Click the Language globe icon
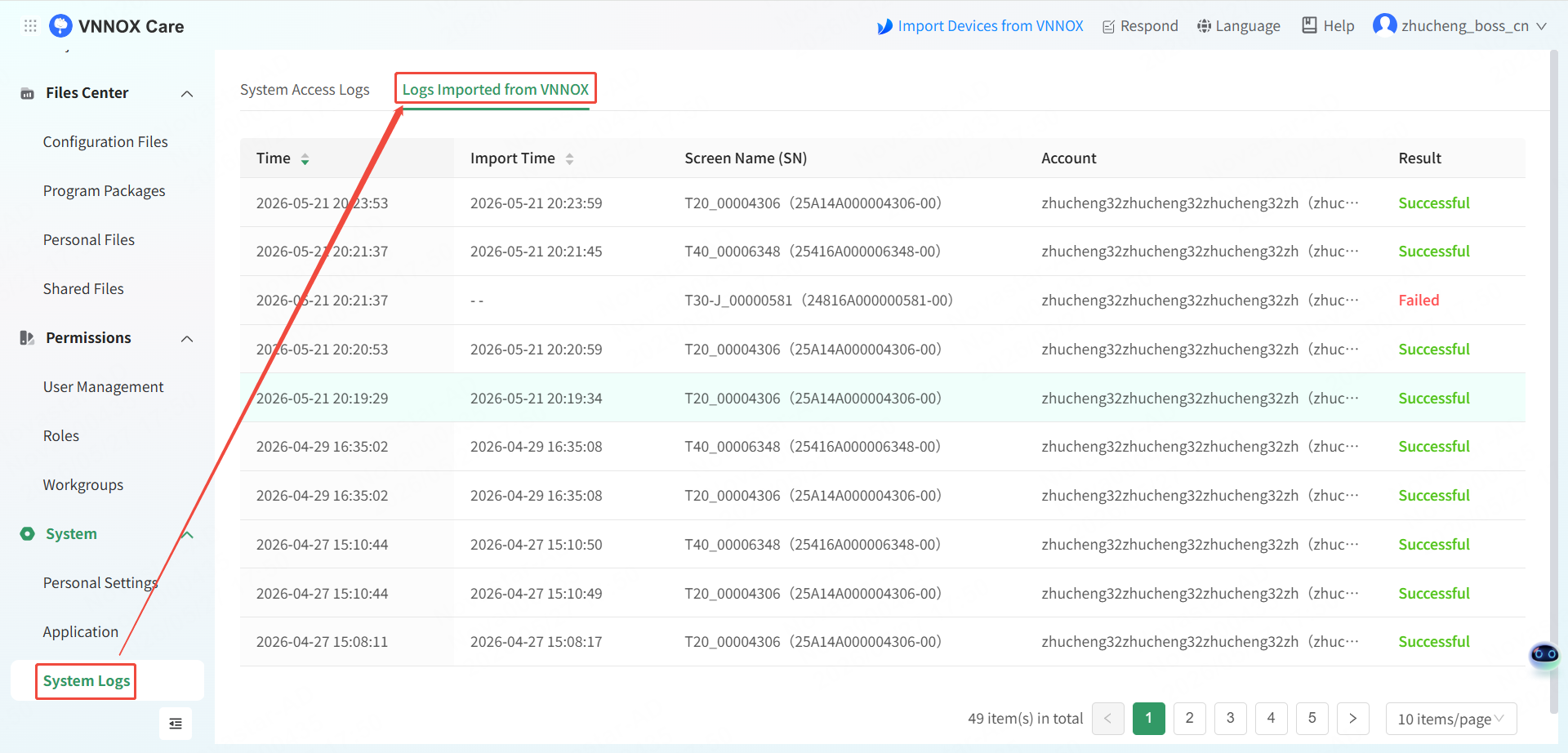Image resolution: width=1568 pixels, height=753 pixels. 1204,26
